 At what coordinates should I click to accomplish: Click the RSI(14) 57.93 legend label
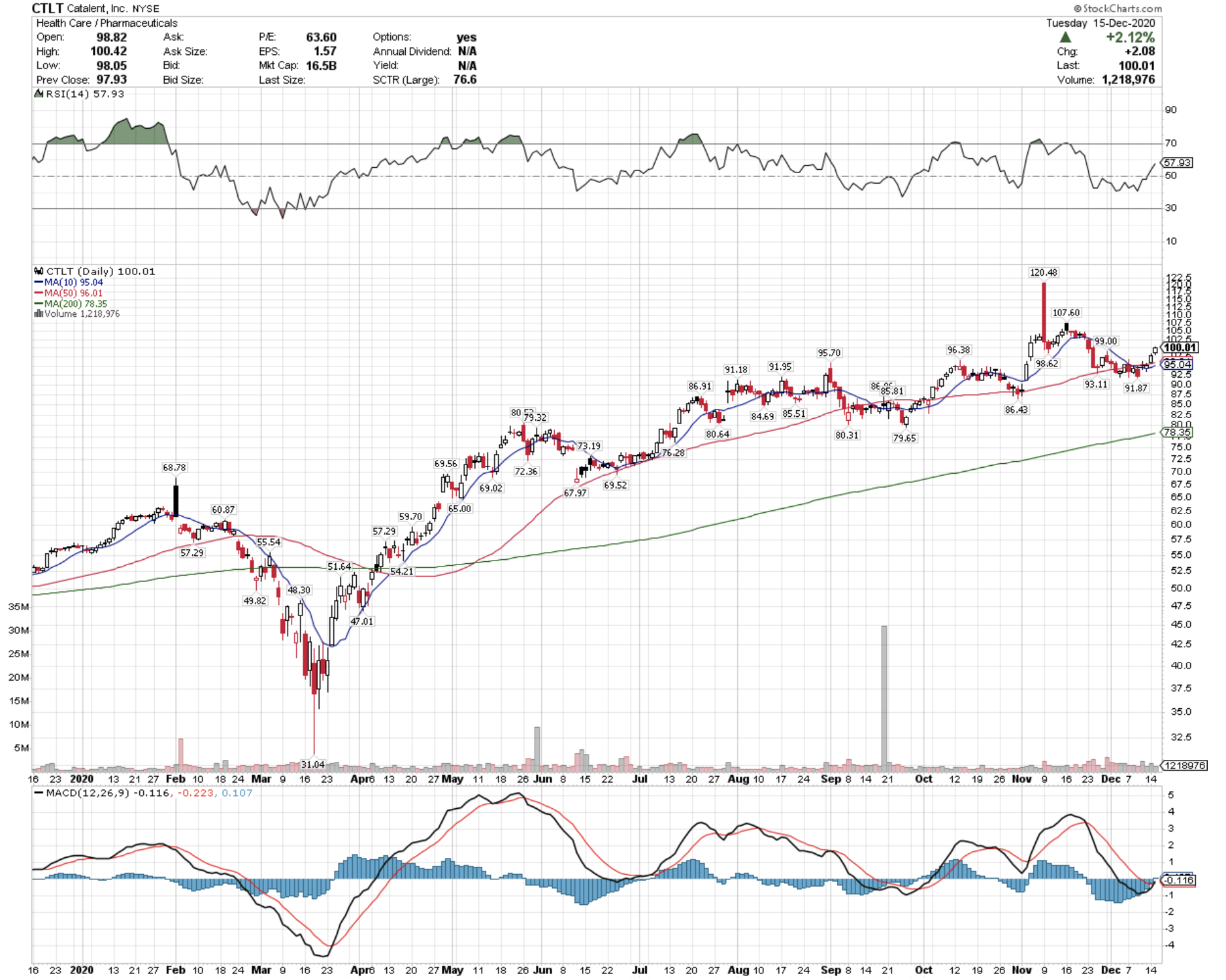[x=85, y=94]
